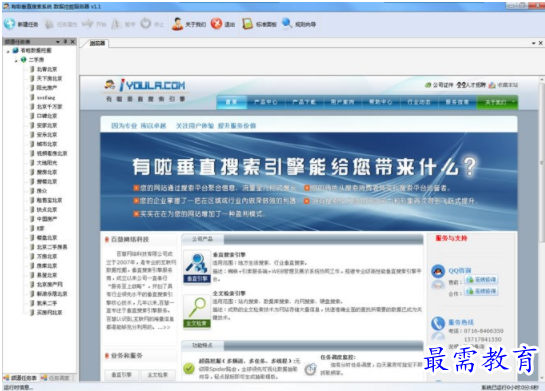Collapse the root tree node
Screen dimensions: 545x391
tap(8, 51)
